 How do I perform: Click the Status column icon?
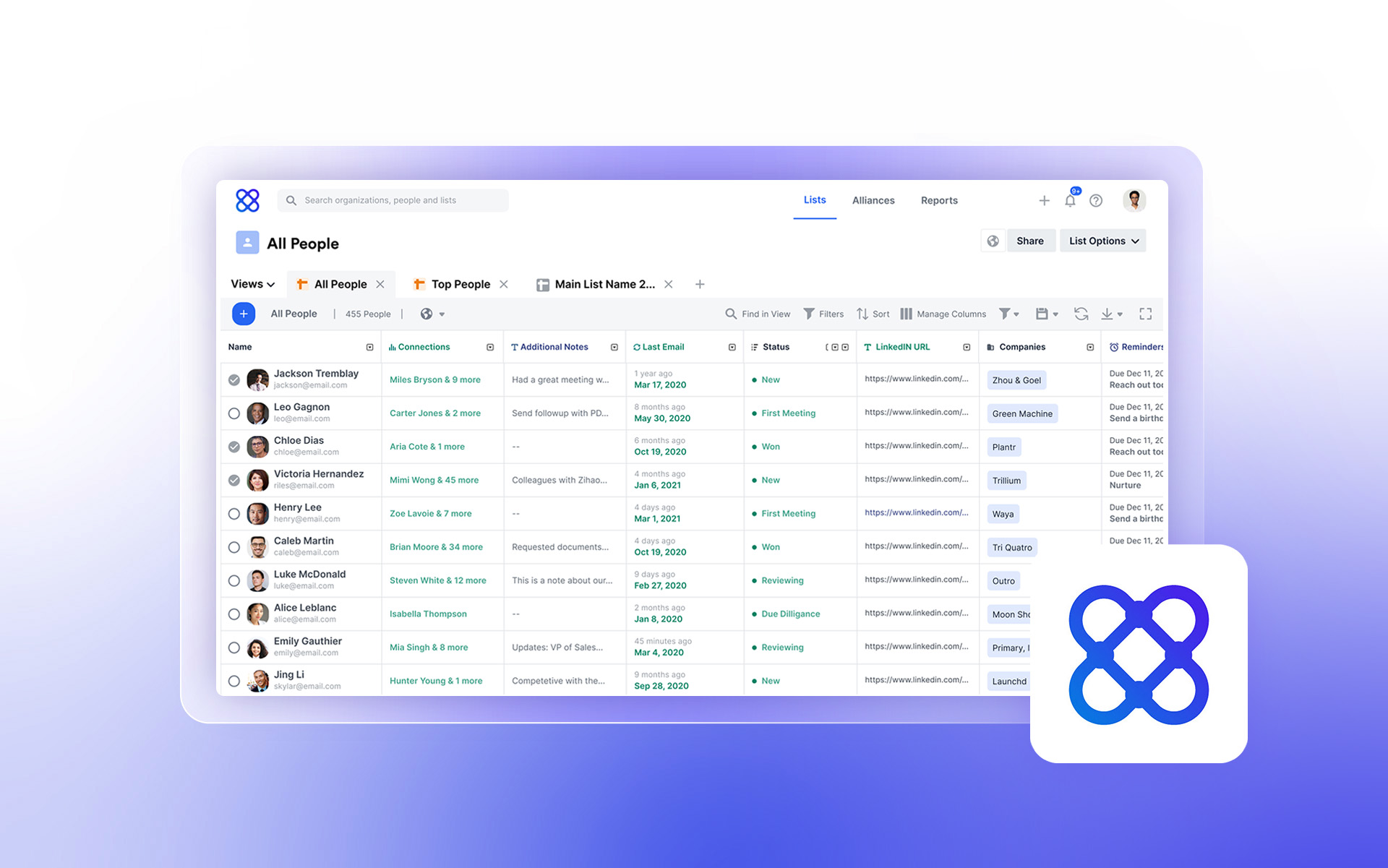[x=755, y=348]
